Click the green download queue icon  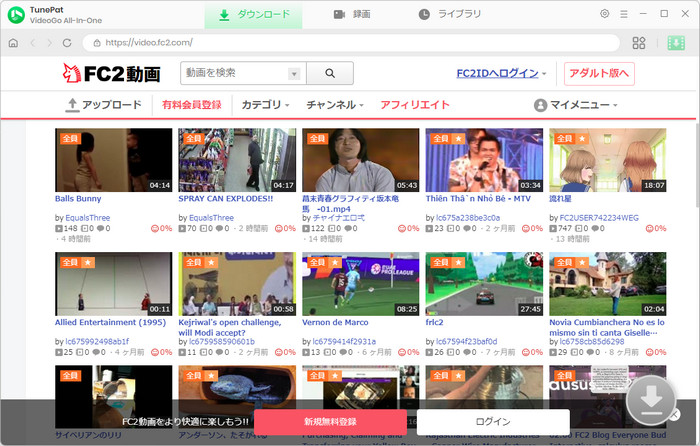(676, 43)
